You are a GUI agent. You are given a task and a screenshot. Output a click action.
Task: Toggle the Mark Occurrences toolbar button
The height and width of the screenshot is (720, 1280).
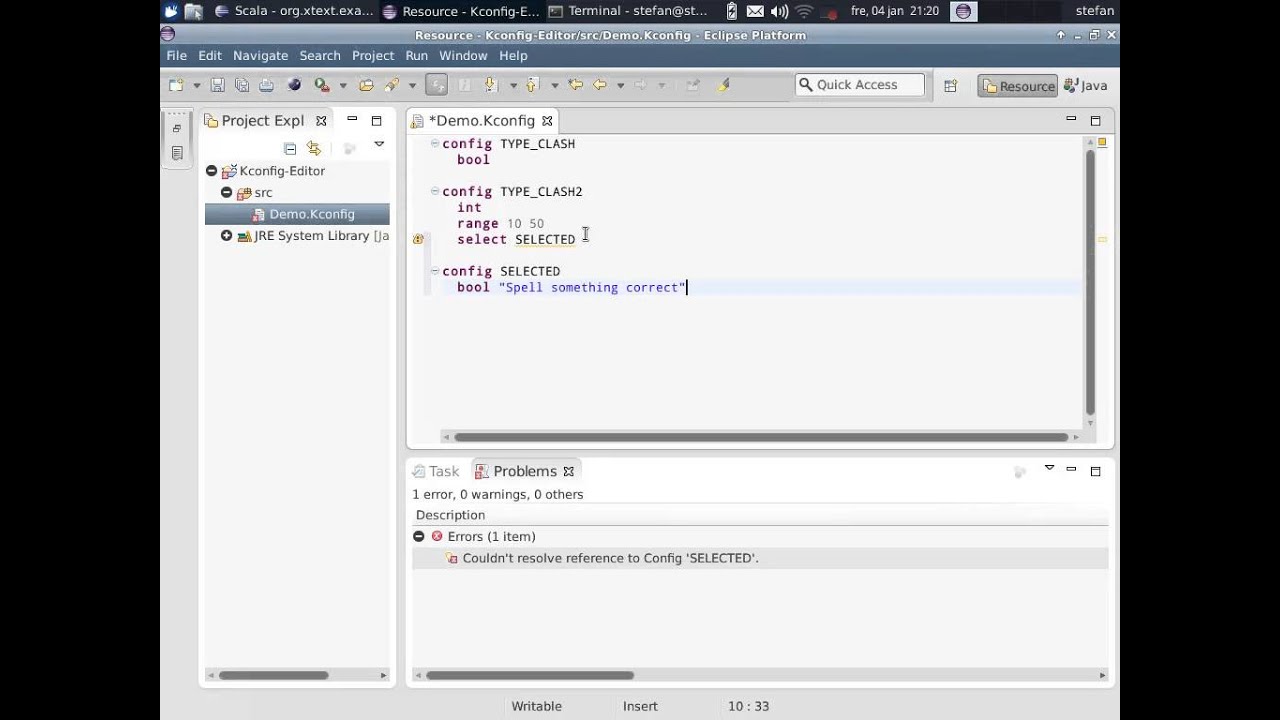[436, 86]
